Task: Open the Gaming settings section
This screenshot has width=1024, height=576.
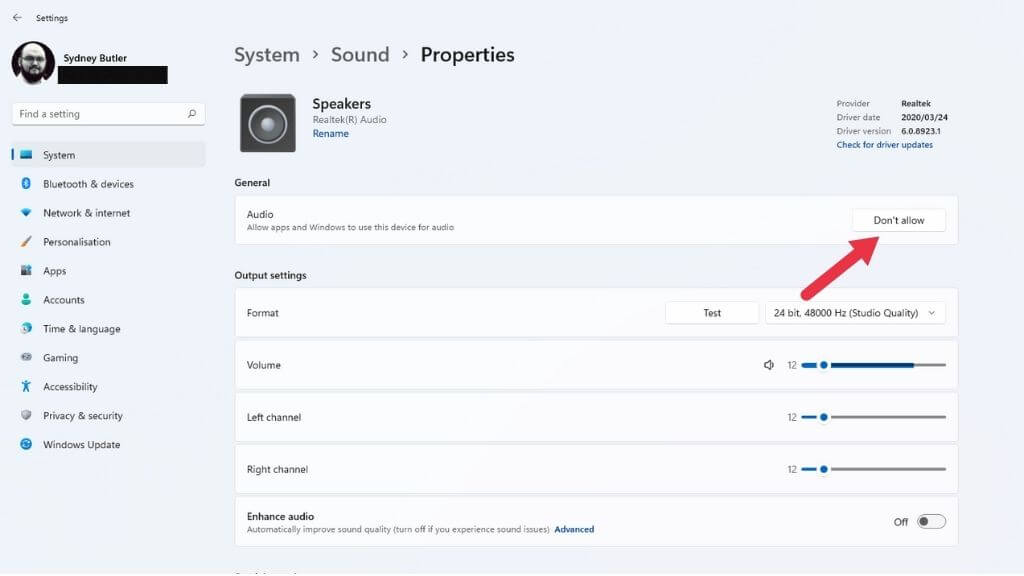Action: [60, 358]
